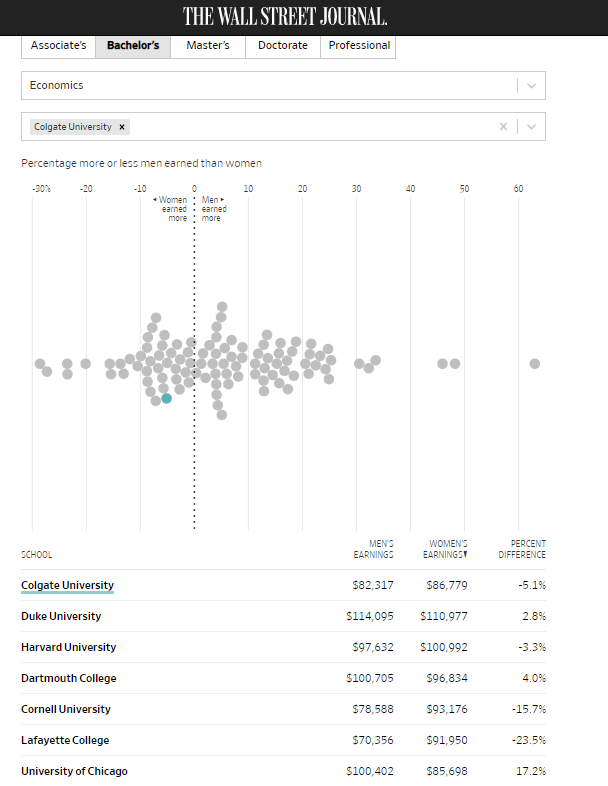Click the Duke University row name
Viewport: 608px width, 786px height.
(x=61, y=616)
